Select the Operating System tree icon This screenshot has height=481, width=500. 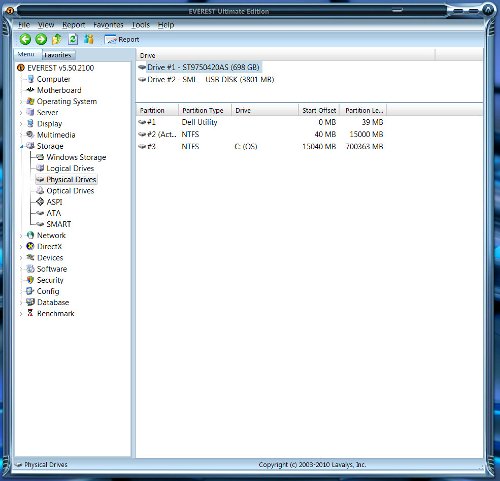(x=30, y=101)
